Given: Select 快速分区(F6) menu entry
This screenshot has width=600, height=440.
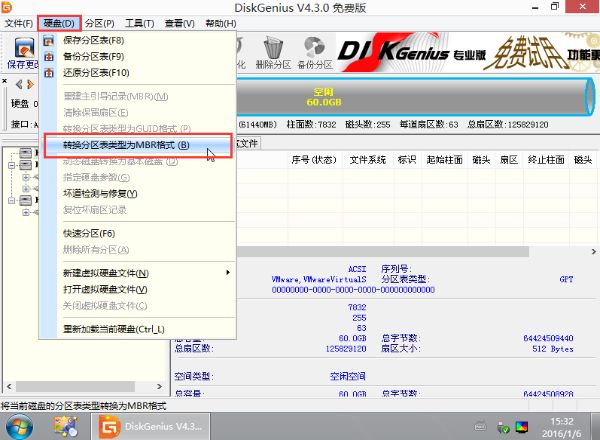Looking at the screenshot, I should [138, 233].
